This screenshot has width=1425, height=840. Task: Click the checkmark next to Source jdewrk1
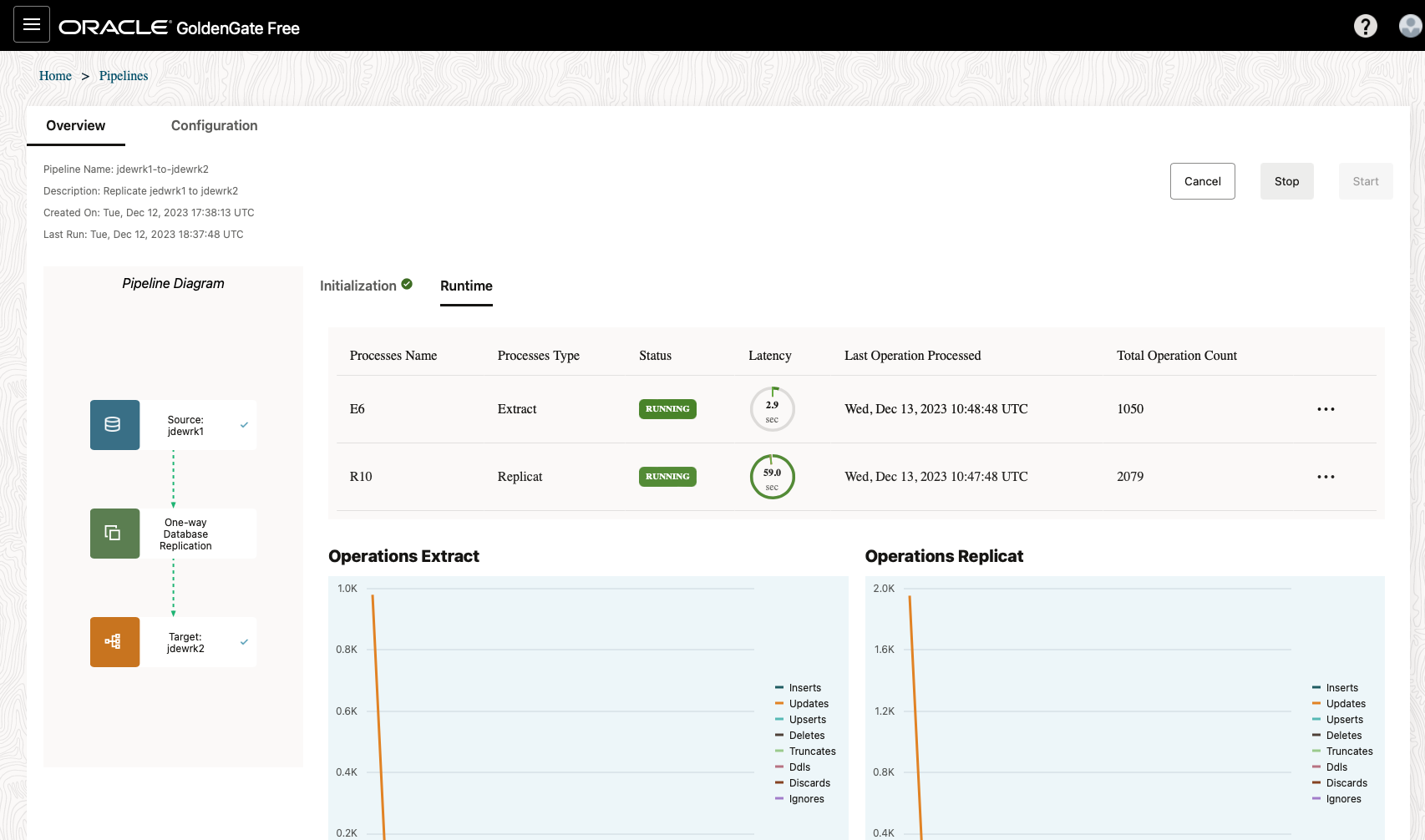244,425
